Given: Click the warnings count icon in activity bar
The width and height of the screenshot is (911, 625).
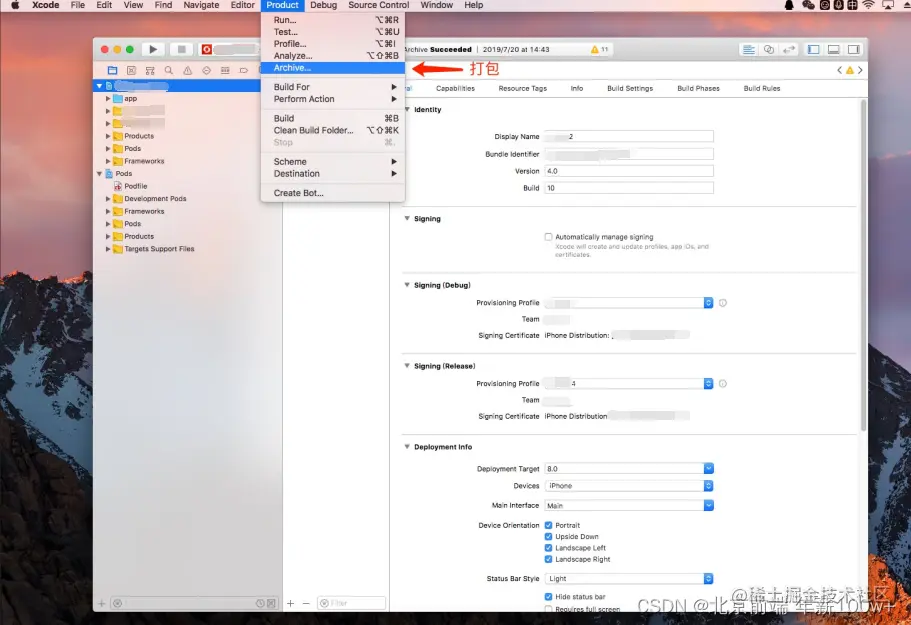Looking at the screenshot, I should [599, 49].
